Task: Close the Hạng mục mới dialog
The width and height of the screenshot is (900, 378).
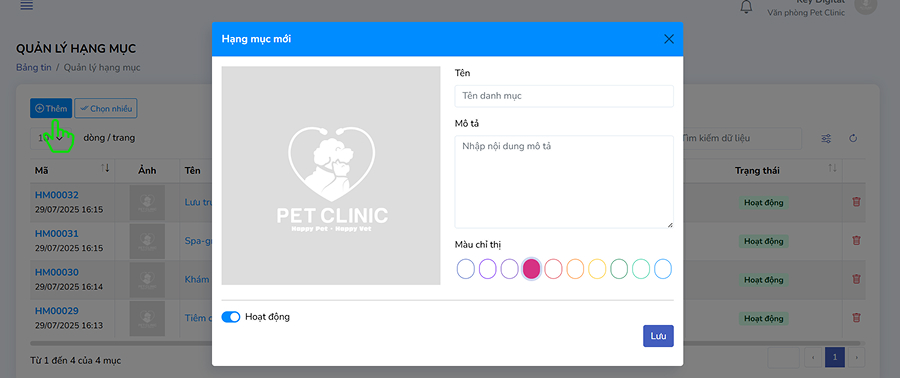Action: (669, 39)
